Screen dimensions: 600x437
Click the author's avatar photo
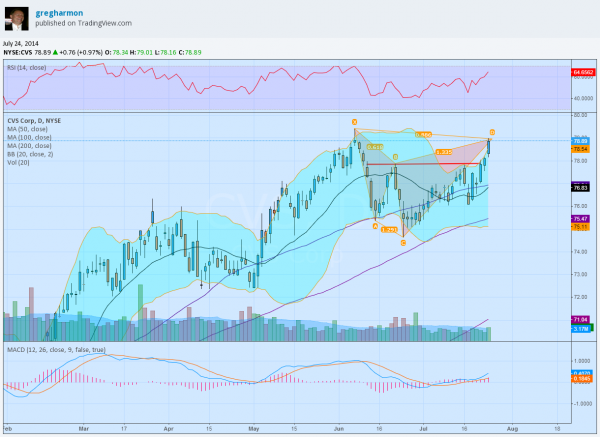[16, 19]
